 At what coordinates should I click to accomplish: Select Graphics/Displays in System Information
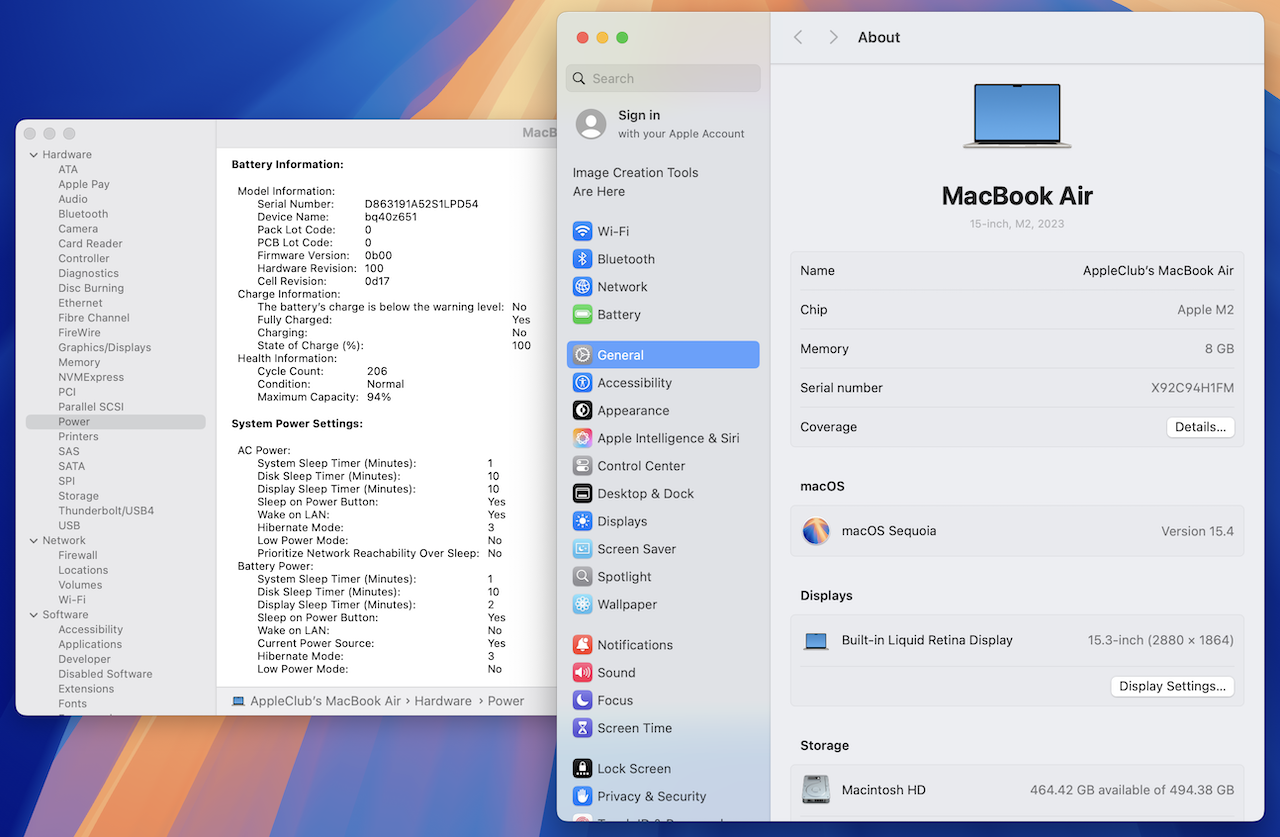coord(105,348)
